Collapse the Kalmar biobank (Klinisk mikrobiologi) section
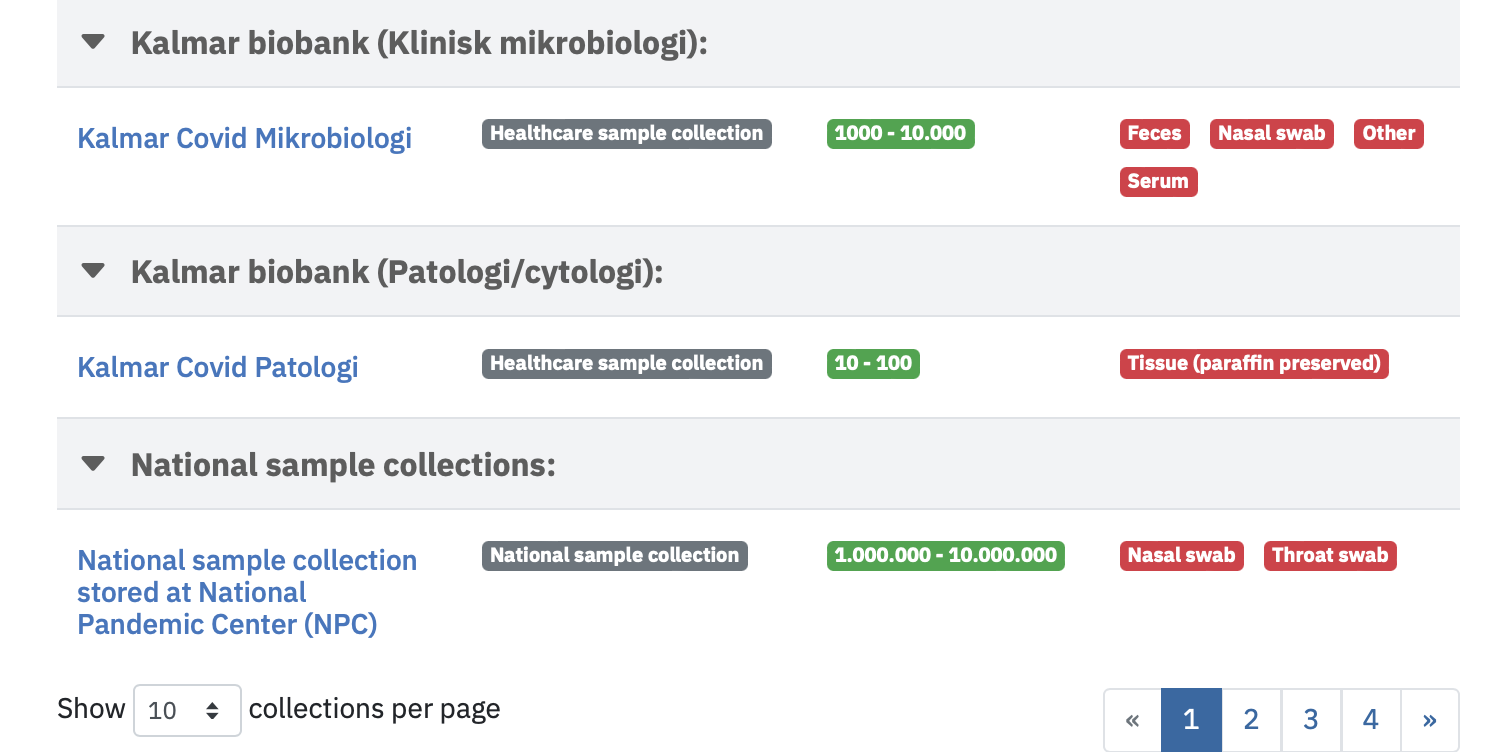The width and height of the screenshot is (1500, 752). coord(92,43)
